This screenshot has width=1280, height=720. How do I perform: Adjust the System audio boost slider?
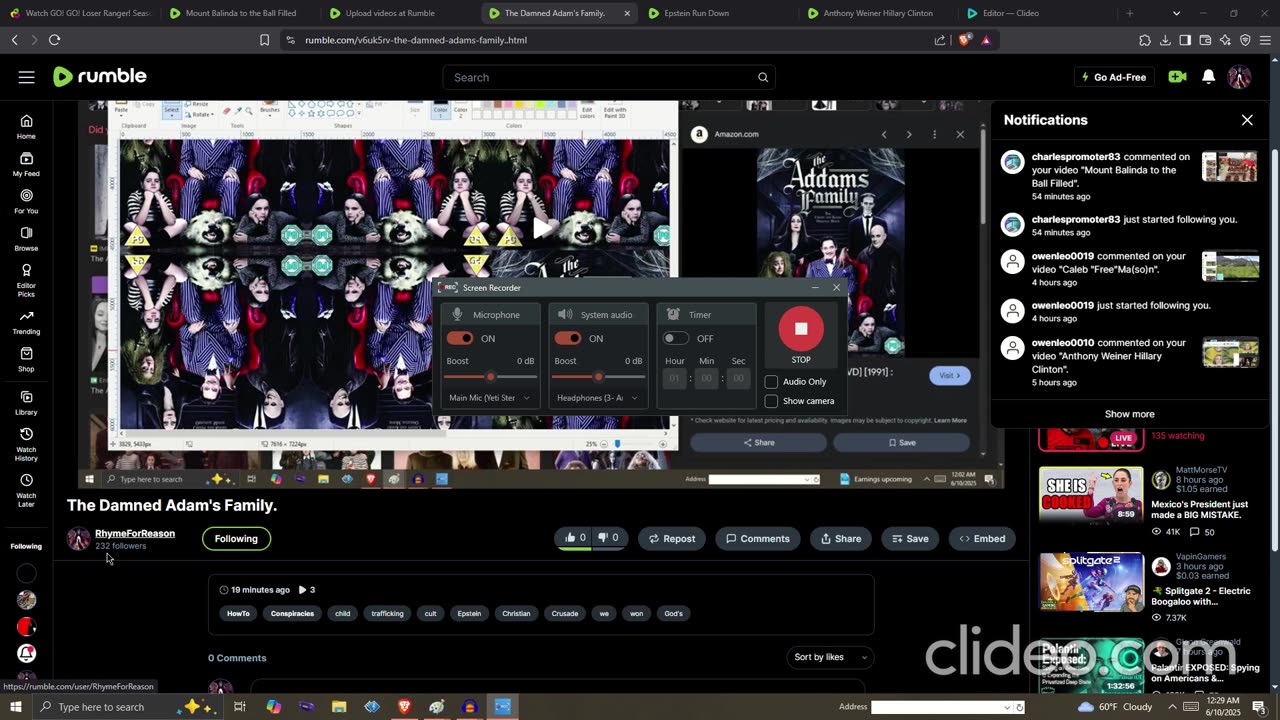598,377
